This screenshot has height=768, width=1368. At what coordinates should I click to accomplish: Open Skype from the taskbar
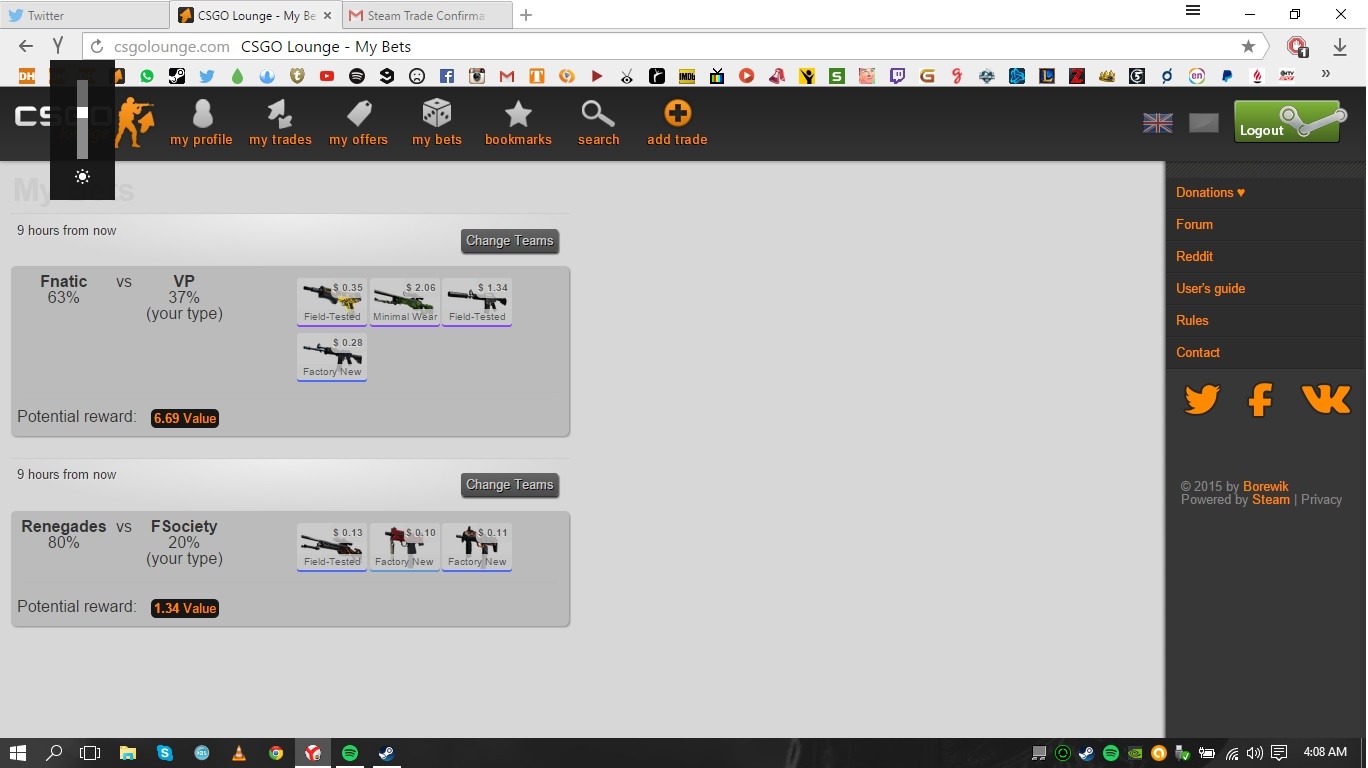coord(165,753)
